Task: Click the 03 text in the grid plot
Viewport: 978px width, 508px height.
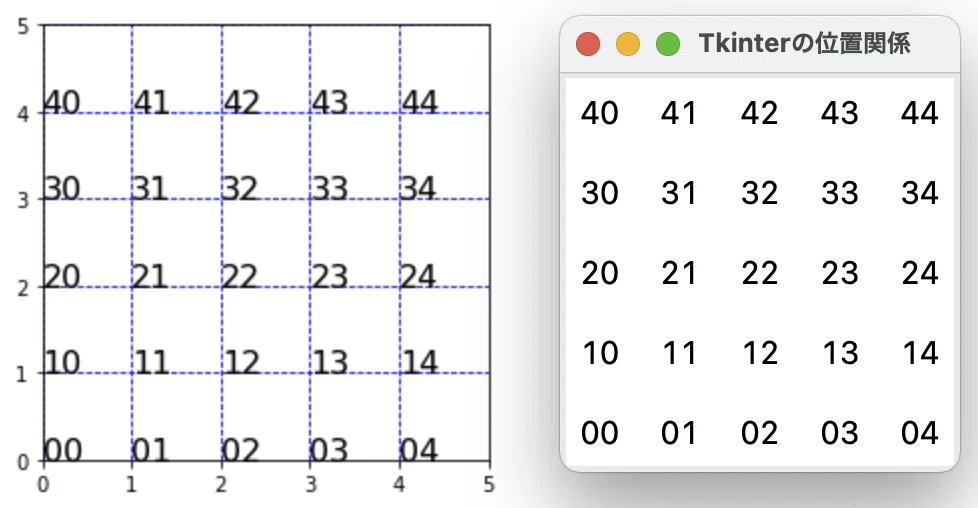Action: pos(329,450)
